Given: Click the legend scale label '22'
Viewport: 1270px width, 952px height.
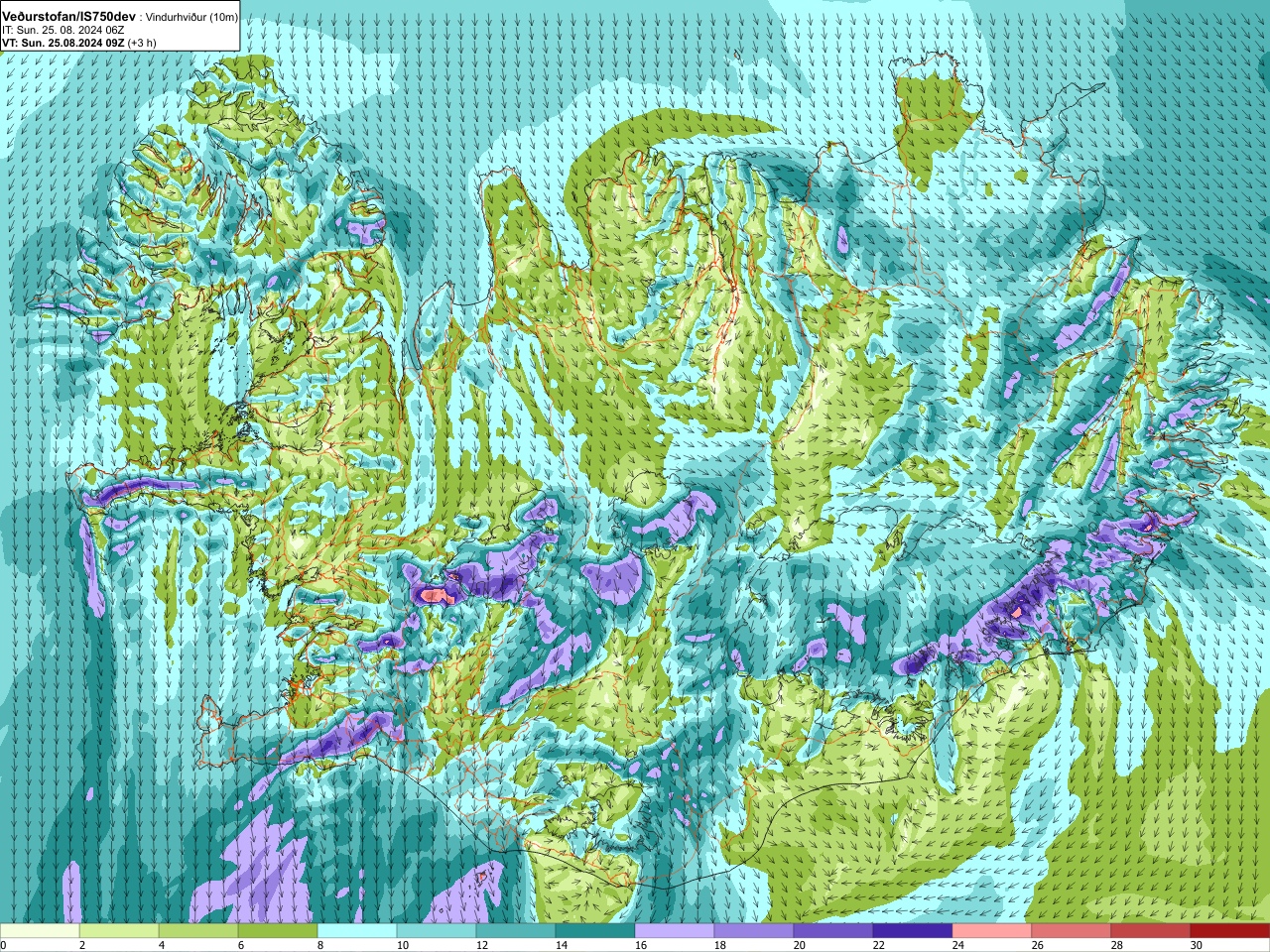Looking at the screenshot, I should (x=879, y=945).
